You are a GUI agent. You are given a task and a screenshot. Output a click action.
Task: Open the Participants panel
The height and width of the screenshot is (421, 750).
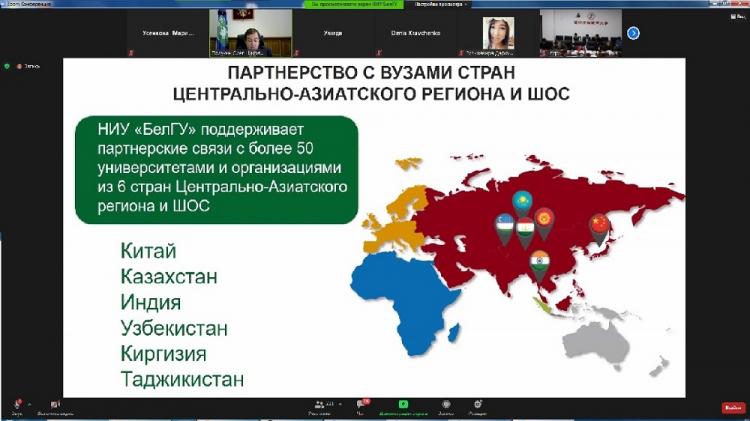point(320,405)
